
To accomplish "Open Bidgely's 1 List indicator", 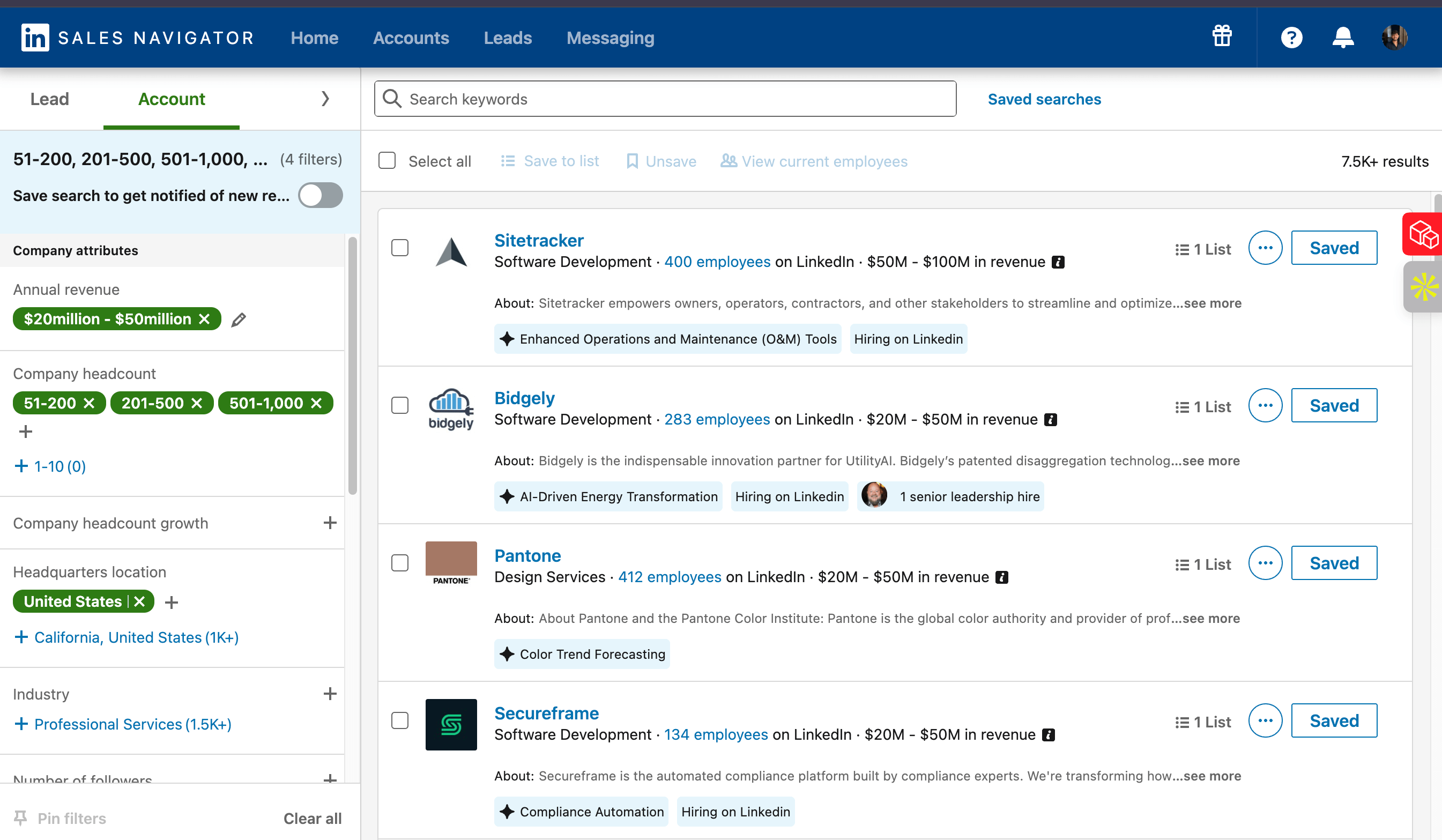I will click(x=1203, y=407).
